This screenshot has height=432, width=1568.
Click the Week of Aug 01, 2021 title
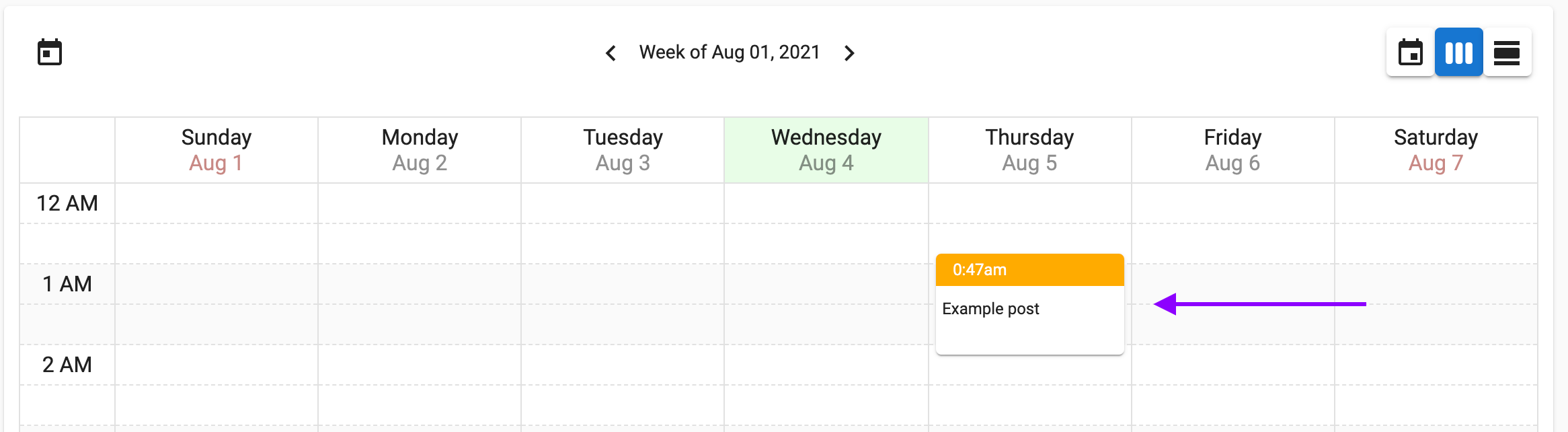tap(730, 52)
